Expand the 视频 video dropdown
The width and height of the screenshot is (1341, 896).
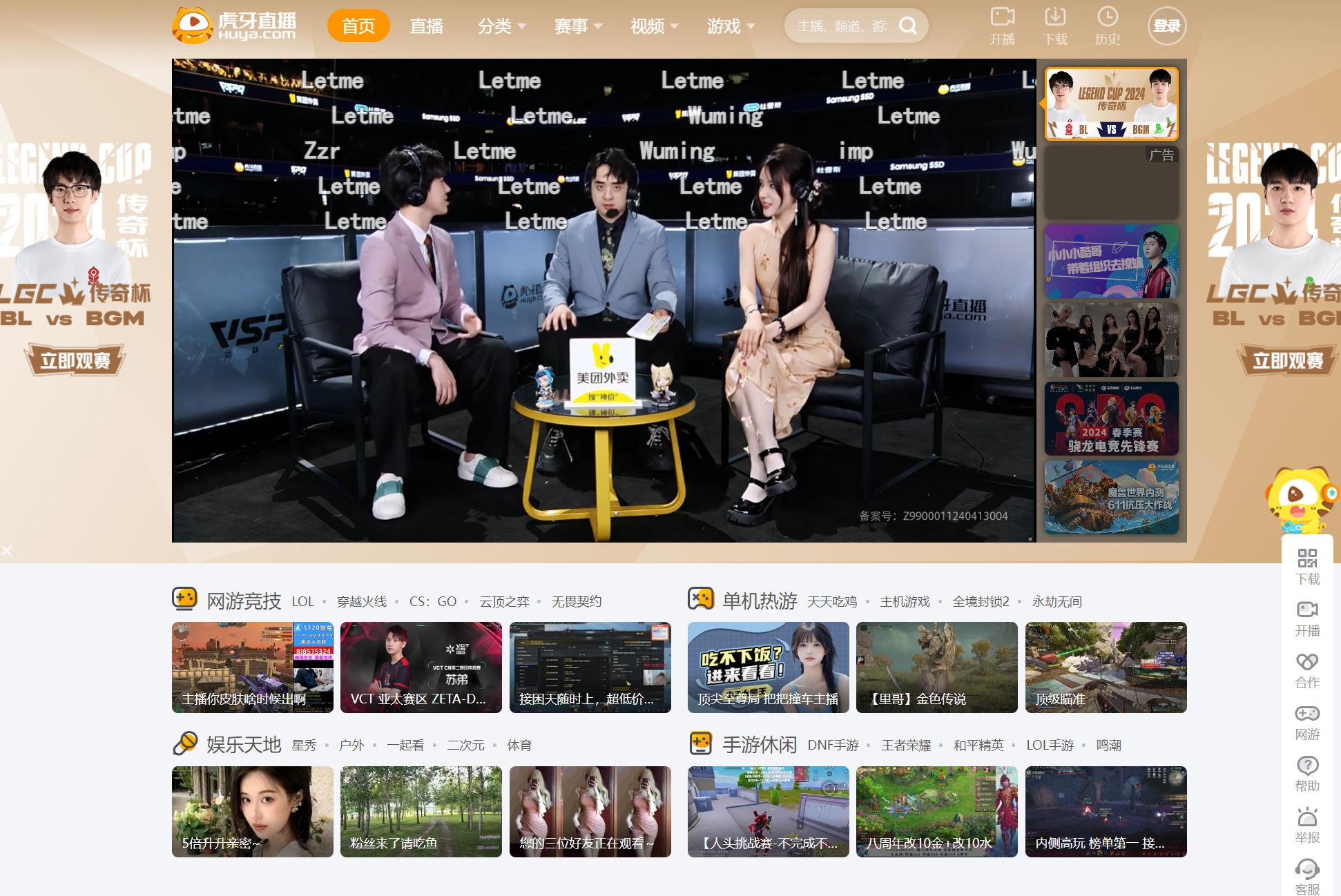(655, 26)
